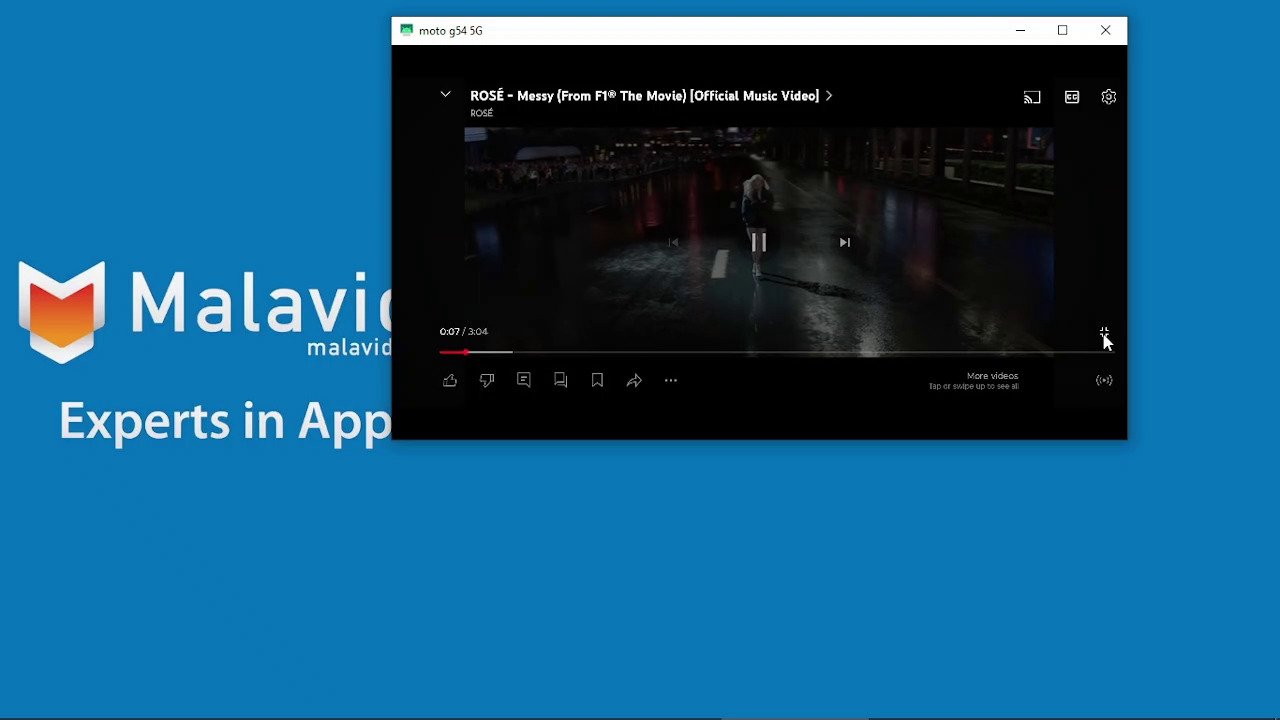
Task: Save the video with bookmark icon
Action: click(597, 380)
